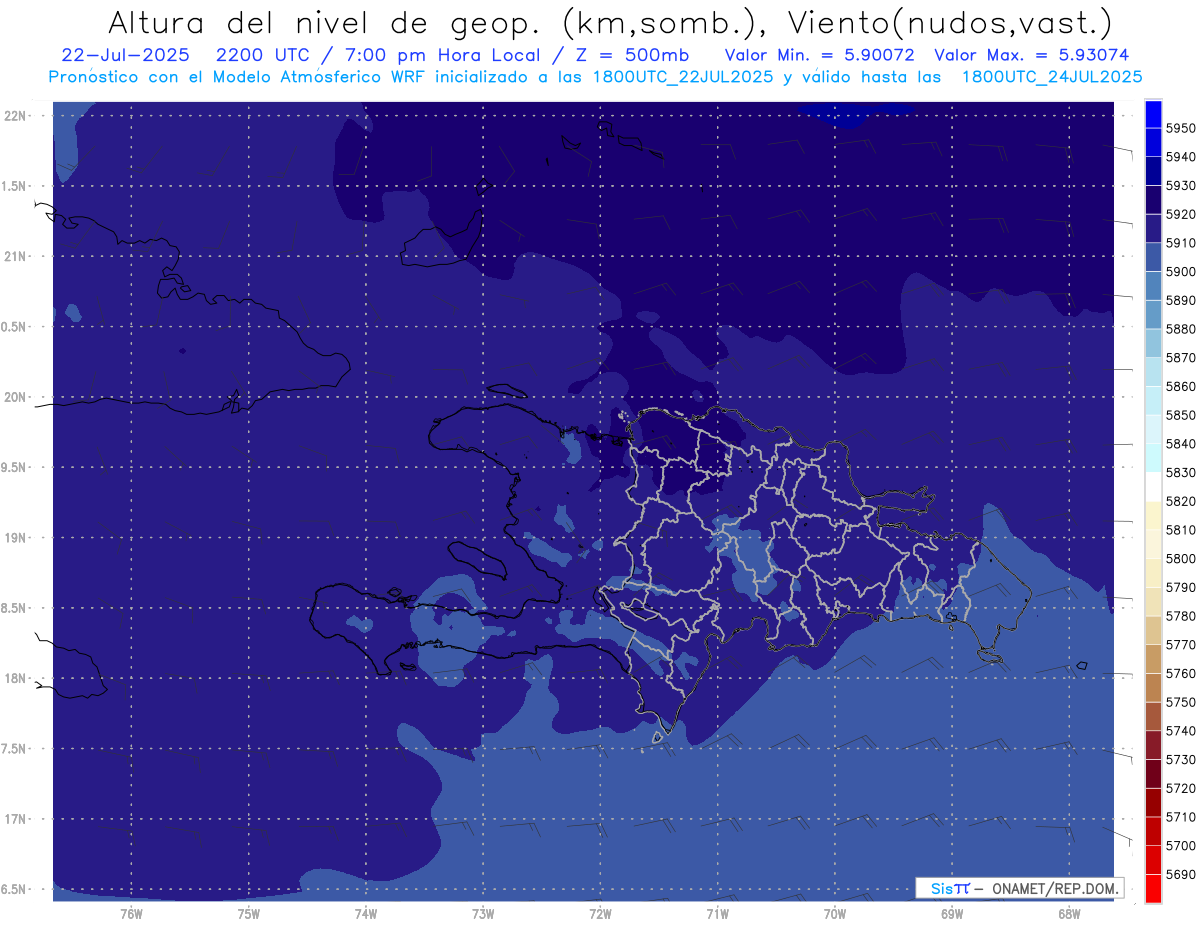Click the '5800' color bar value

tap(1181, 558)
